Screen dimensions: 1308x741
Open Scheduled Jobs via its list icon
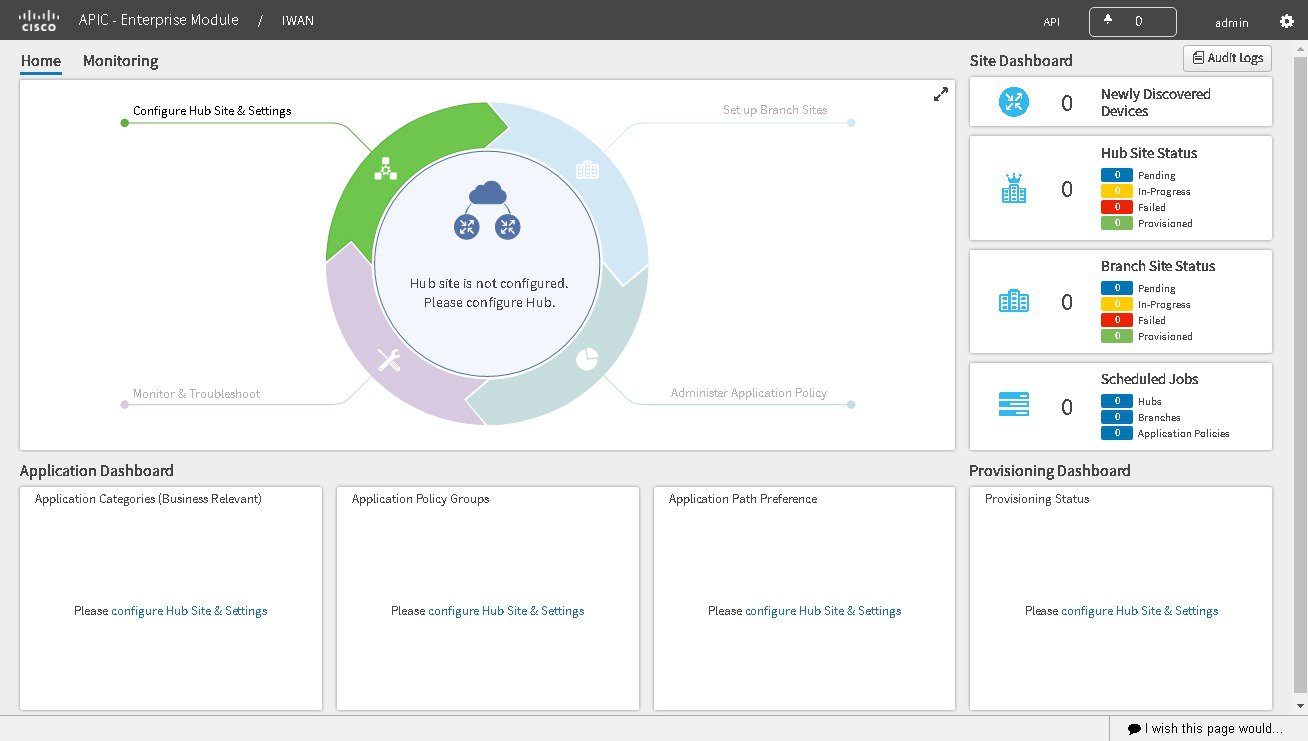click(x=1014, y=404)
